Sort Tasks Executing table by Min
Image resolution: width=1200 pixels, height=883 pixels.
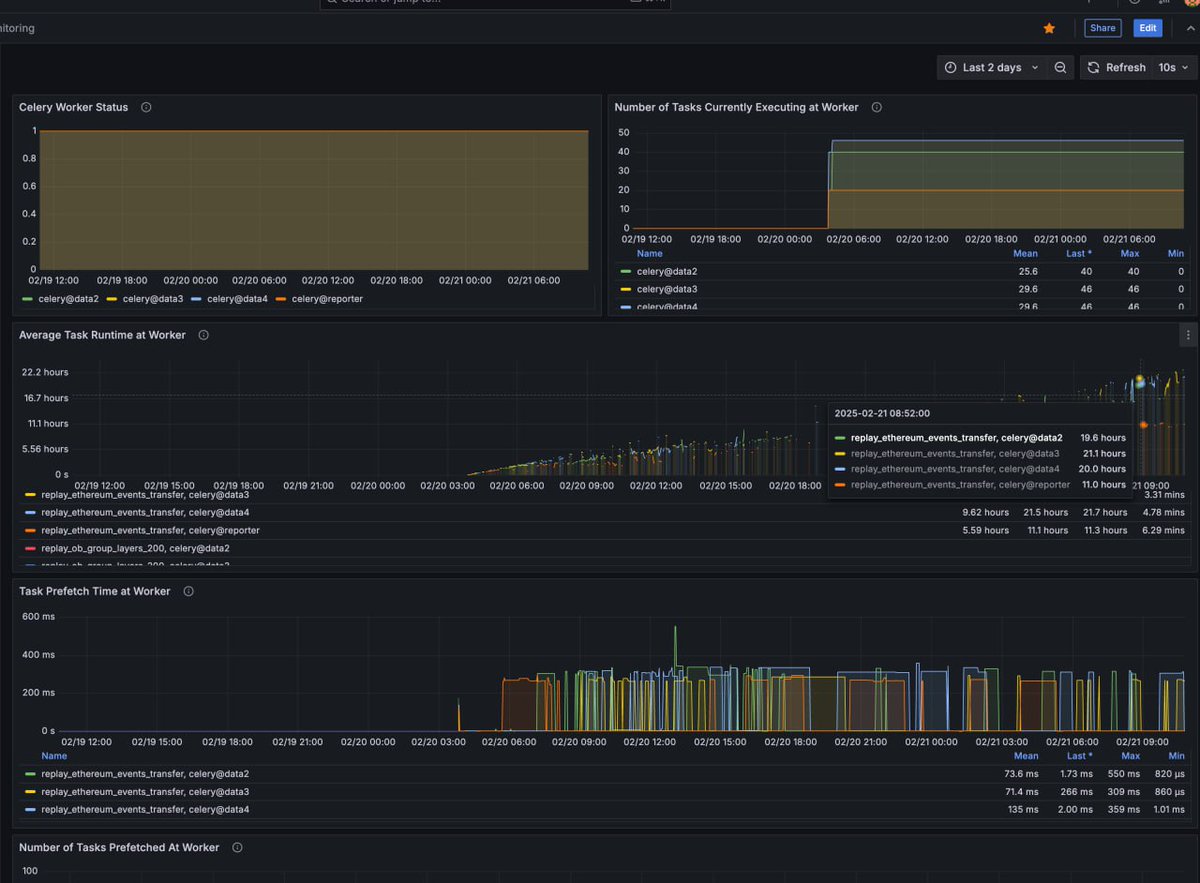click(x=1176, y=253)
